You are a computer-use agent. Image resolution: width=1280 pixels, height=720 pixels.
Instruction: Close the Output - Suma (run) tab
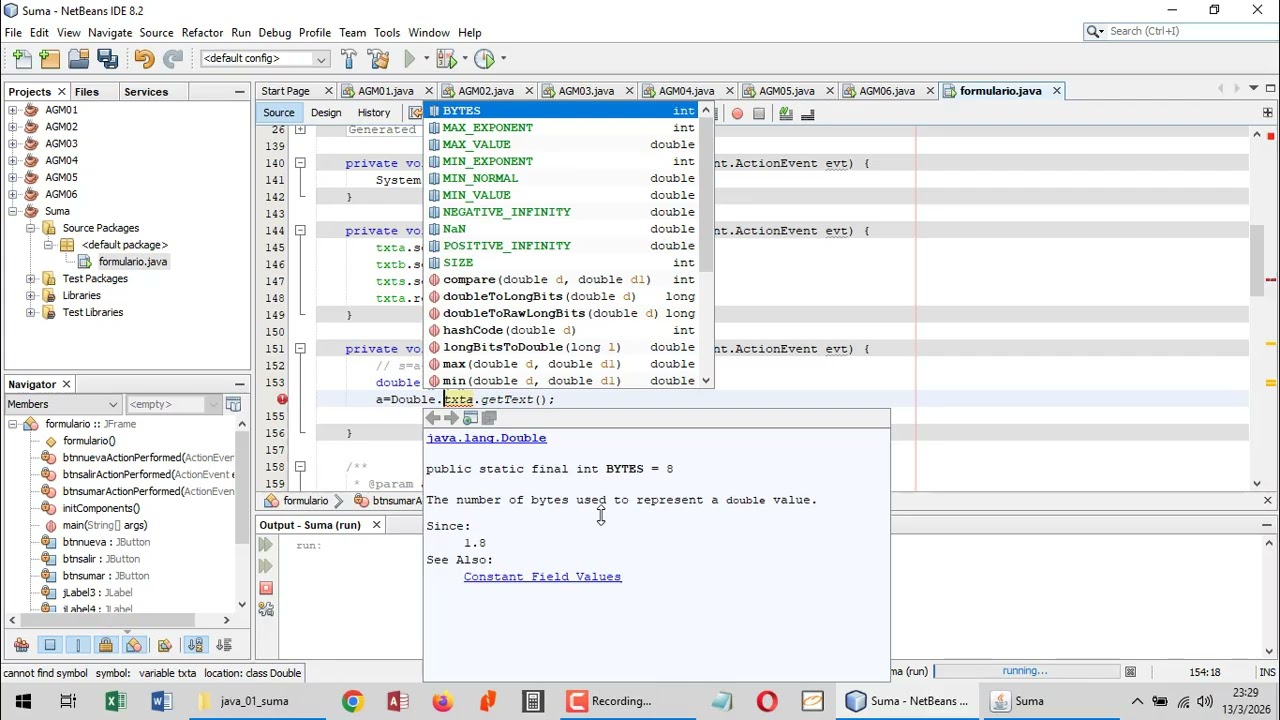coord(376,525)
